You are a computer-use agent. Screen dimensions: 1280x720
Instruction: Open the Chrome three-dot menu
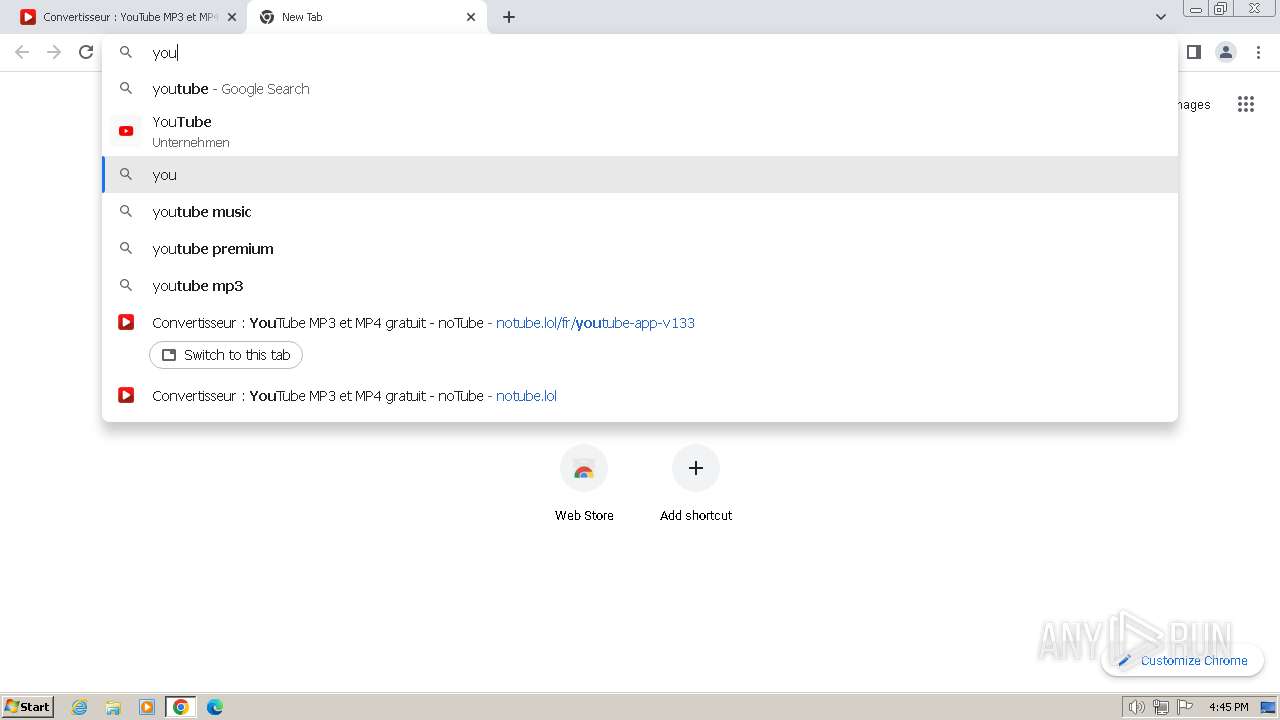[1258, 52]
